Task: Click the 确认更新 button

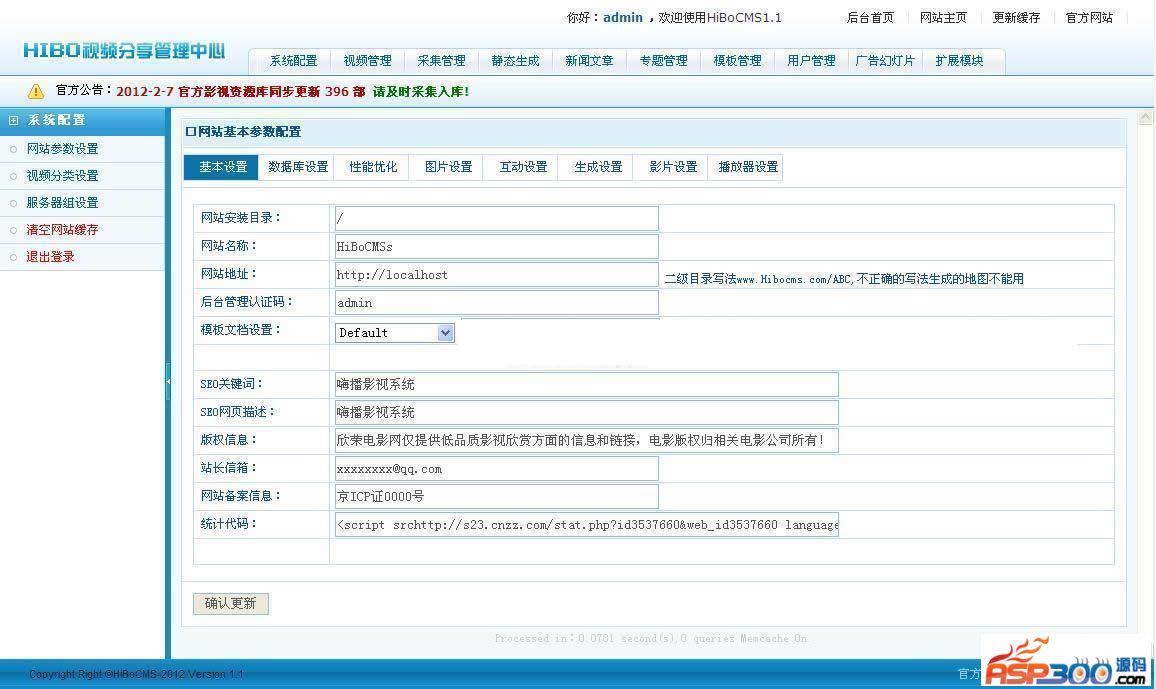Action: [x=230, y=603]
